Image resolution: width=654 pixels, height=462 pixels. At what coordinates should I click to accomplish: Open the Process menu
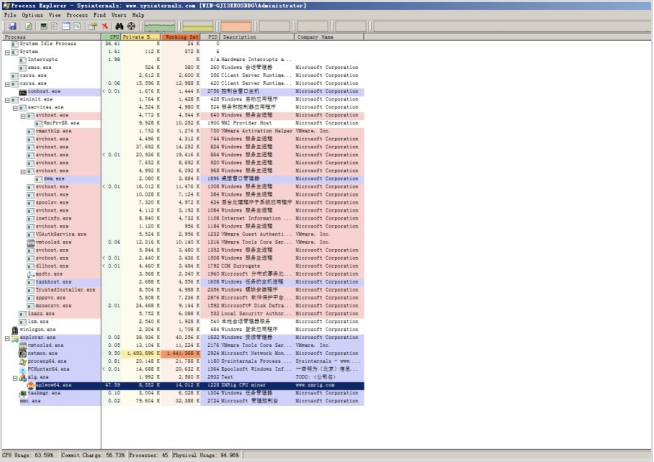[x=77, y=15]
